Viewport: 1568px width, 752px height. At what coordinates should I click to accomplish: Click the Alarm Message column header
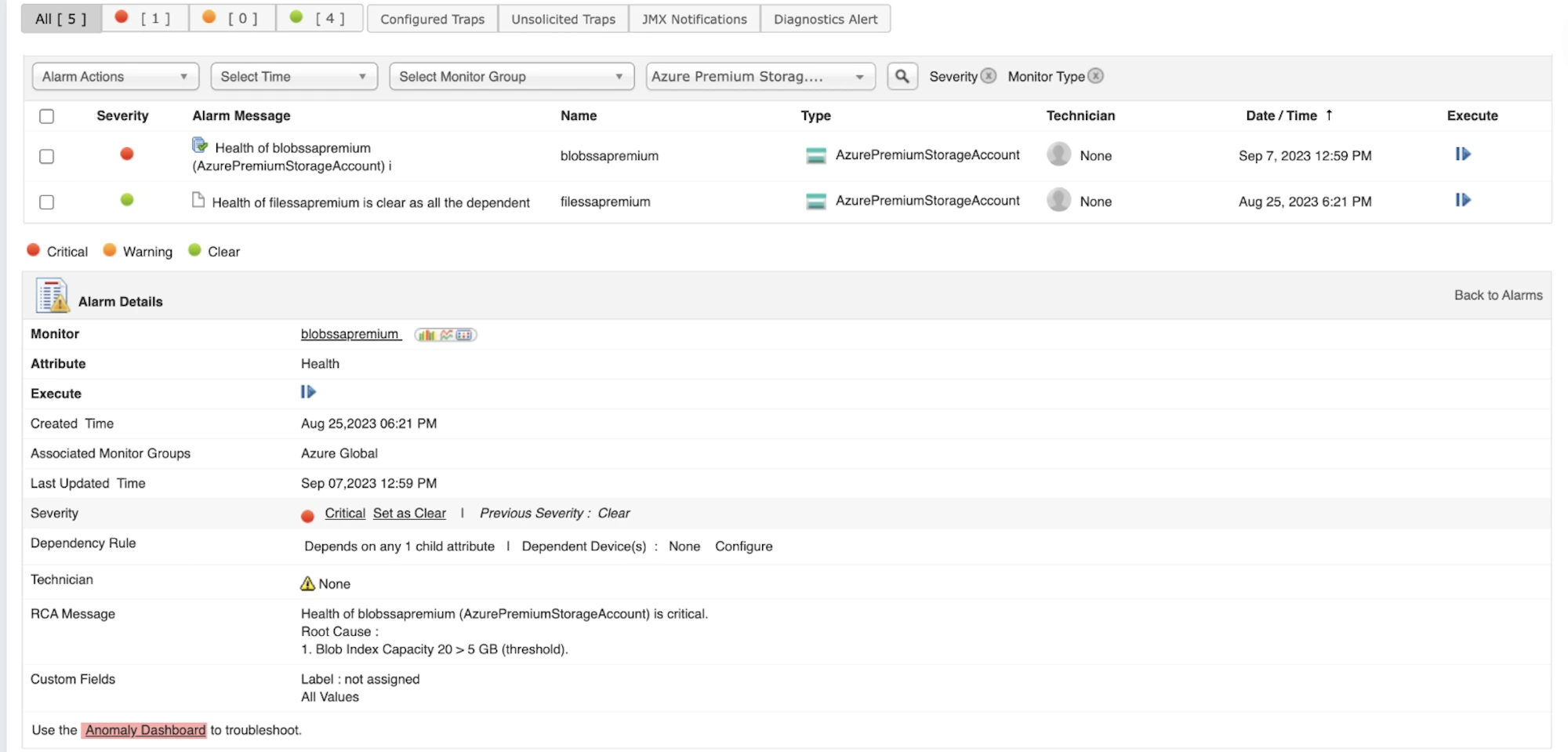coord(241,115)
